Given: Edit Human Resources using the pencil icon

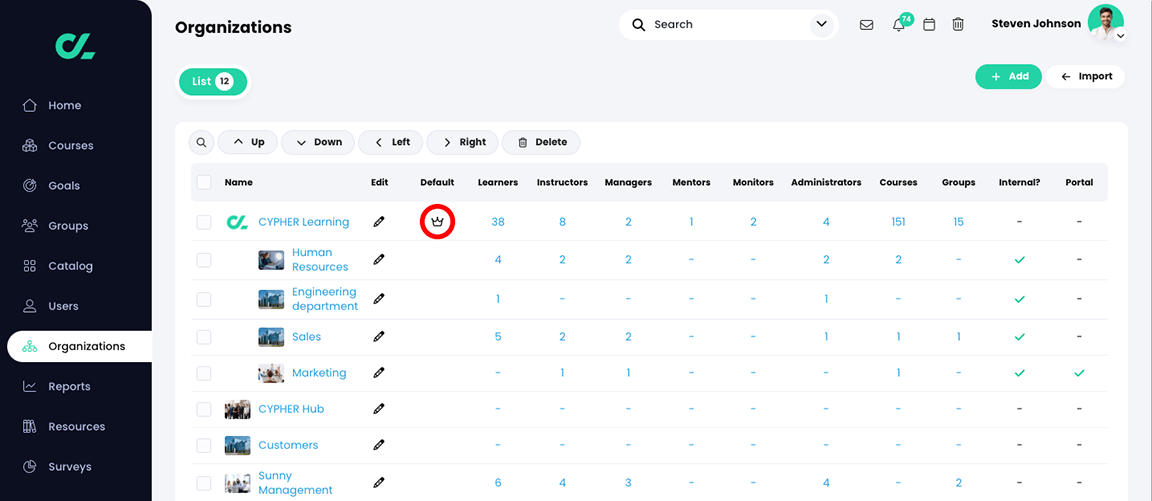Looking at the screenshot, I should coord(378,259).
